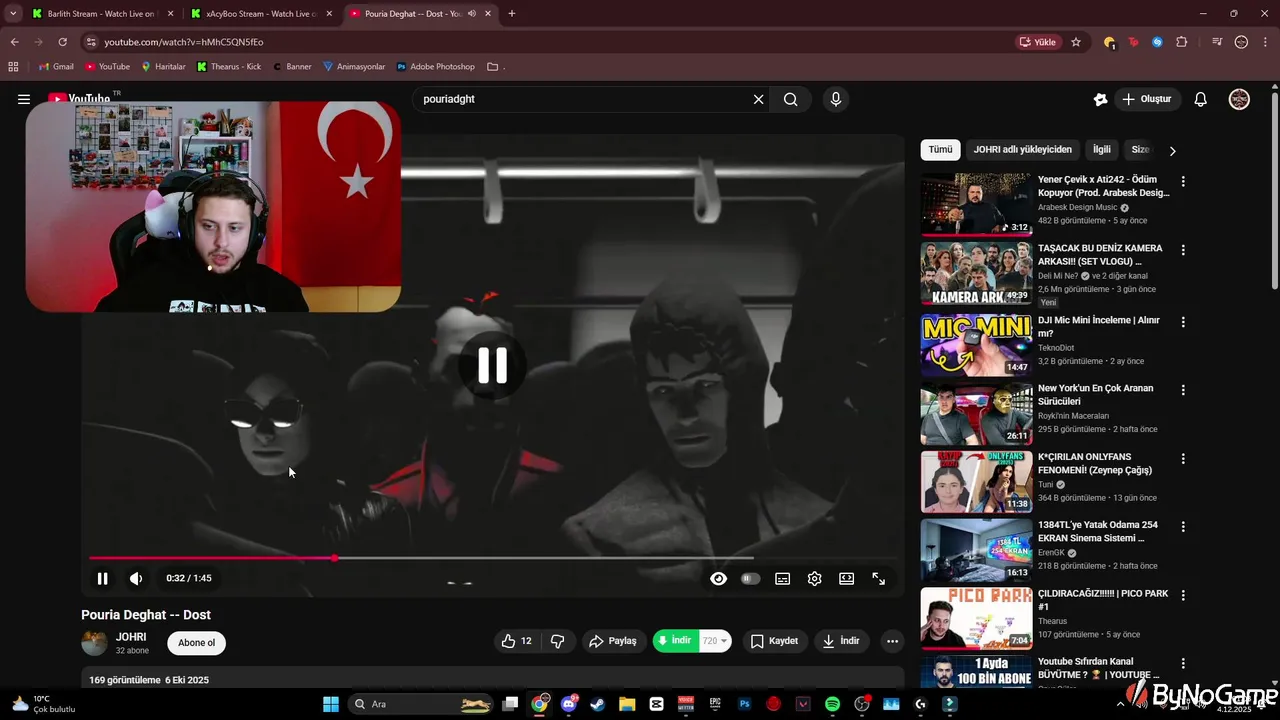Start voice search with the microphone icon
This screenshot has height=720, width=1280.
tap(836, 99)
